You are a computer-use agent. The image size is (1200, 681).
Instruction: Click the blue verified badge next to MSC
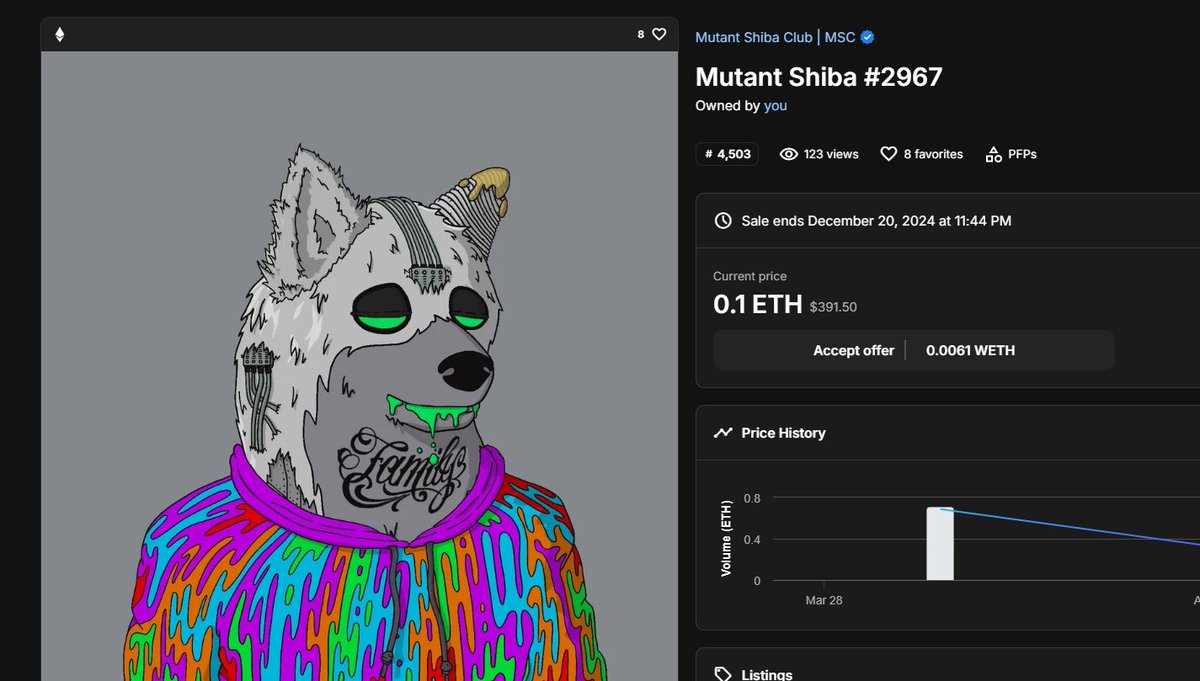[868, 37]
